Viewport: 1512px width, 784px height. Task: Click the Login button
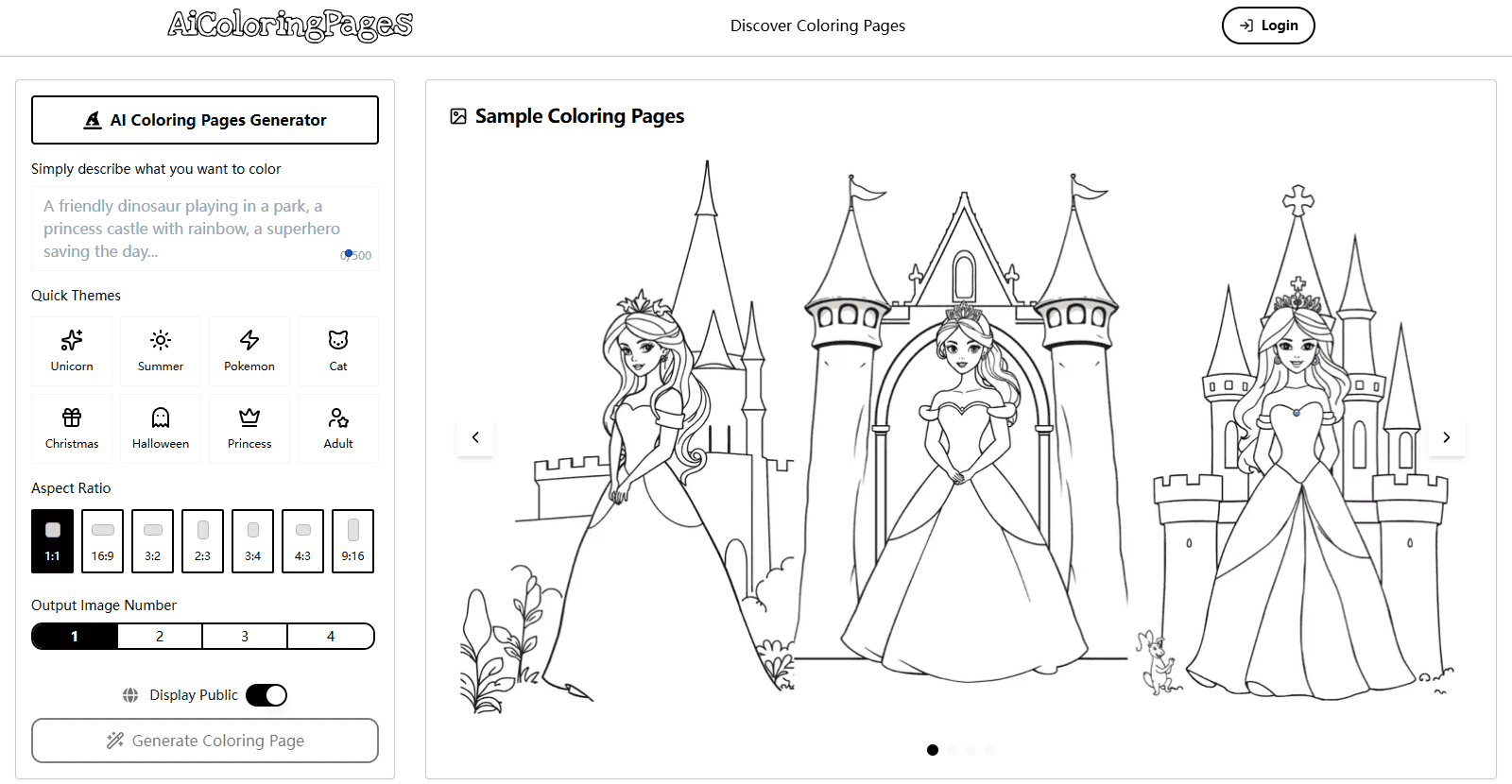tap(1268, 26)
